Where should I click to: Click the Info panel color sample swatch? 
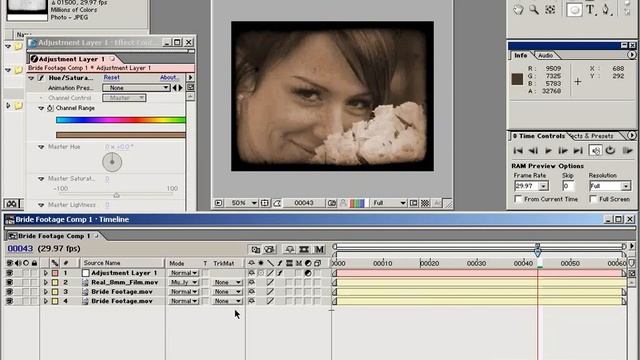[518, 79]
